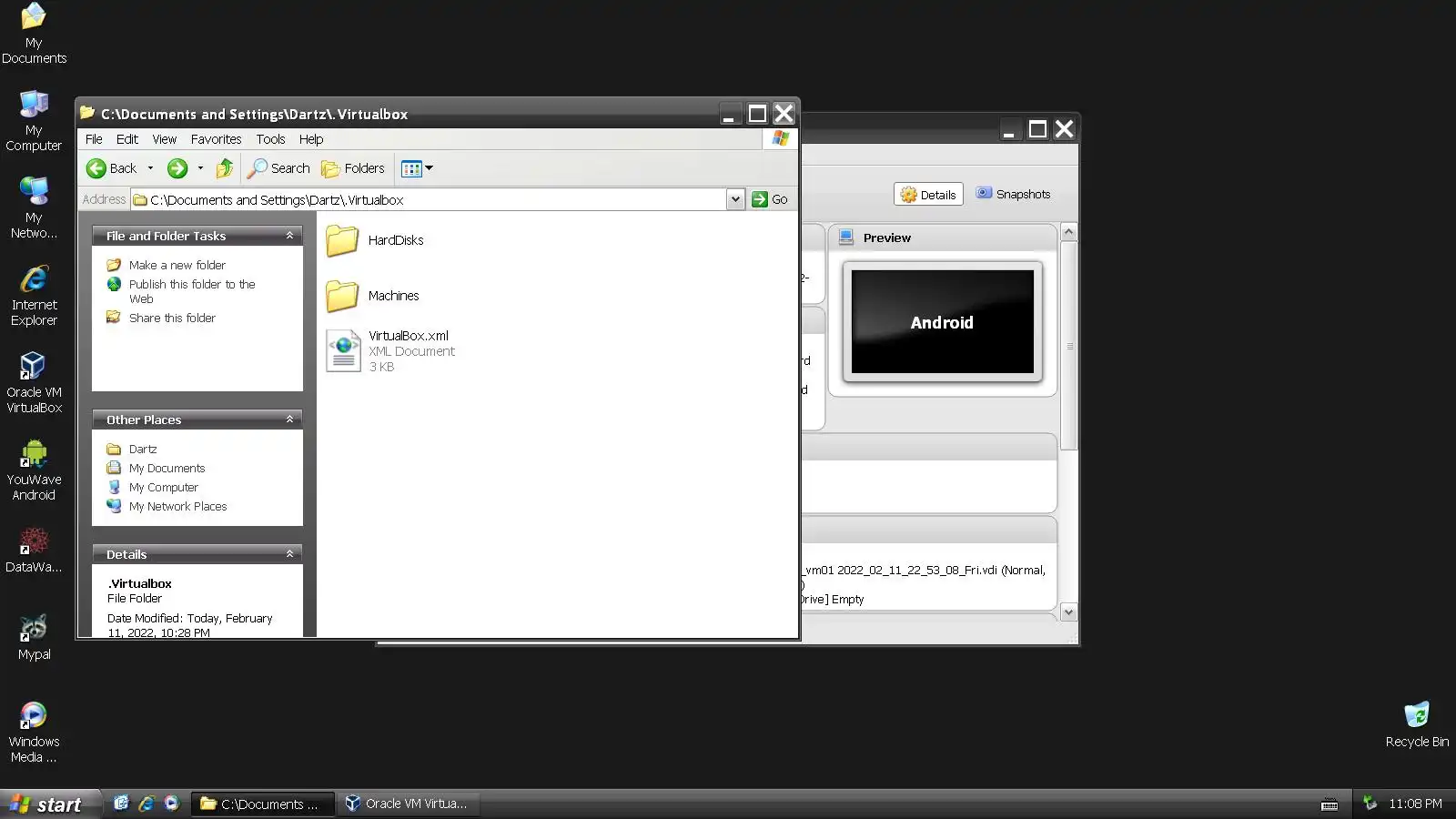Open the Favorites menu
This screenshot has width=1456, height=819.
pos(216,139)
